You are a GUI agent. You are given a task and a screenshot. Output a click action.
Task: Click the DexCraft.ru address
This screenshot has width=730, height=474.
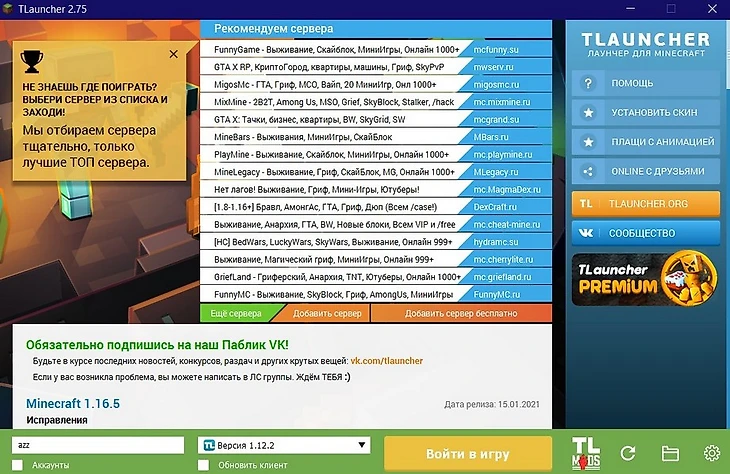pyautogui.click(x=495, y=207)
